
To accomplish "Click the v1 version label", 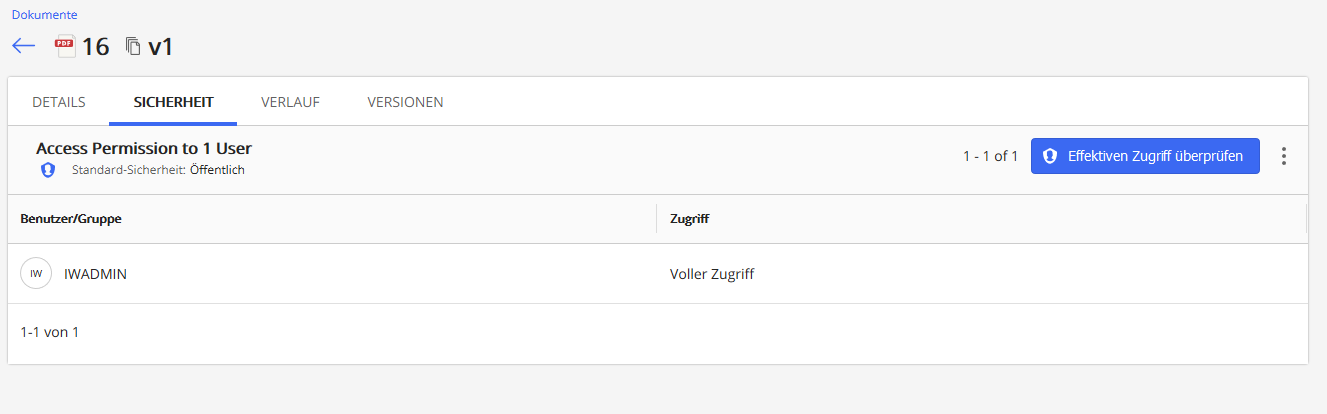I will (160, 47).
